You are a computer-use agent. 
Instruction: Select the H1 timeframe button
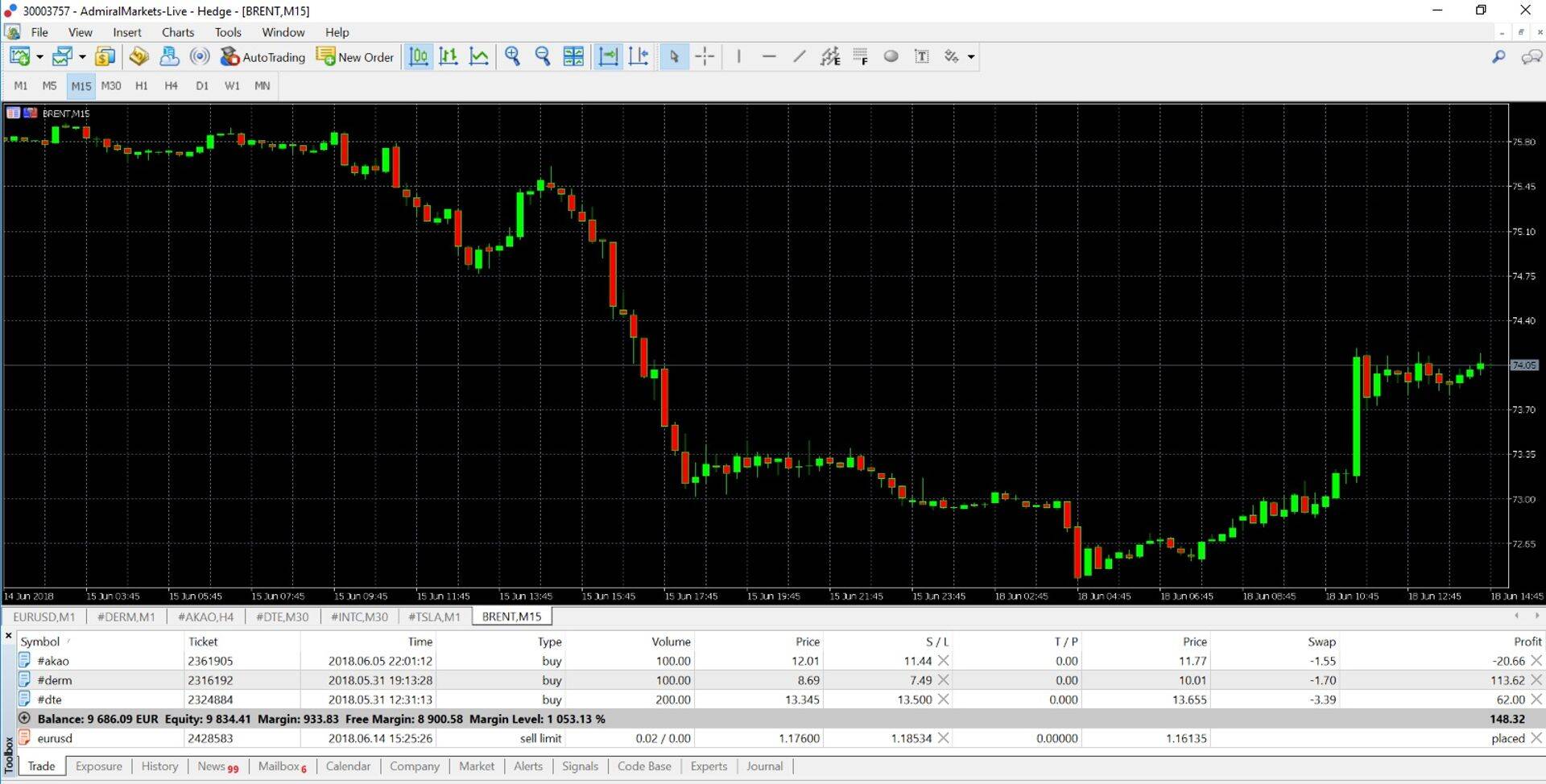pos(142,85)
